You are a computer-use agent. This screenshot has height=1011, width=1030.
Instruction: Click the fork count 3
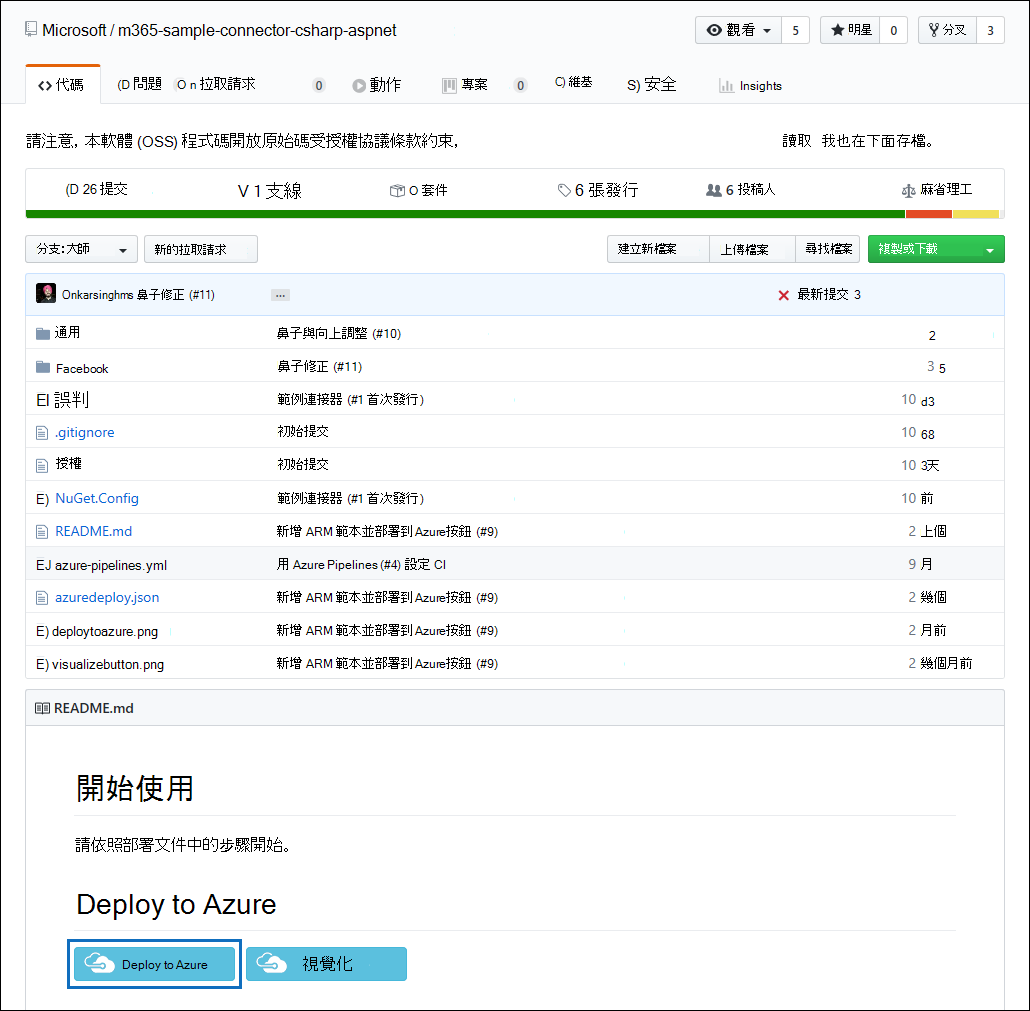991,30
